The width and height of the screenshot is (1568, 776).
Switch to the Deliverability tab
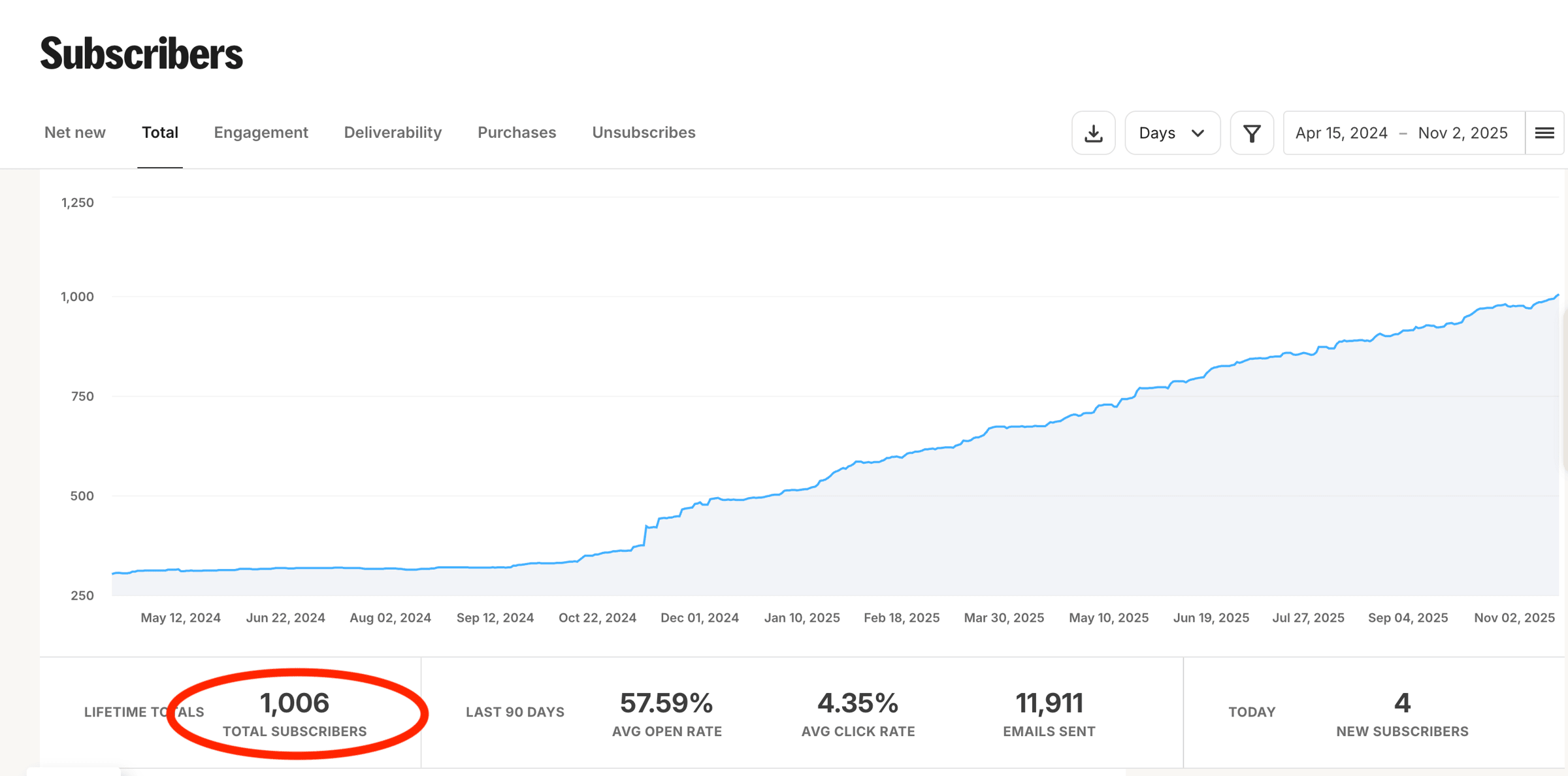(x=393, y=133)
